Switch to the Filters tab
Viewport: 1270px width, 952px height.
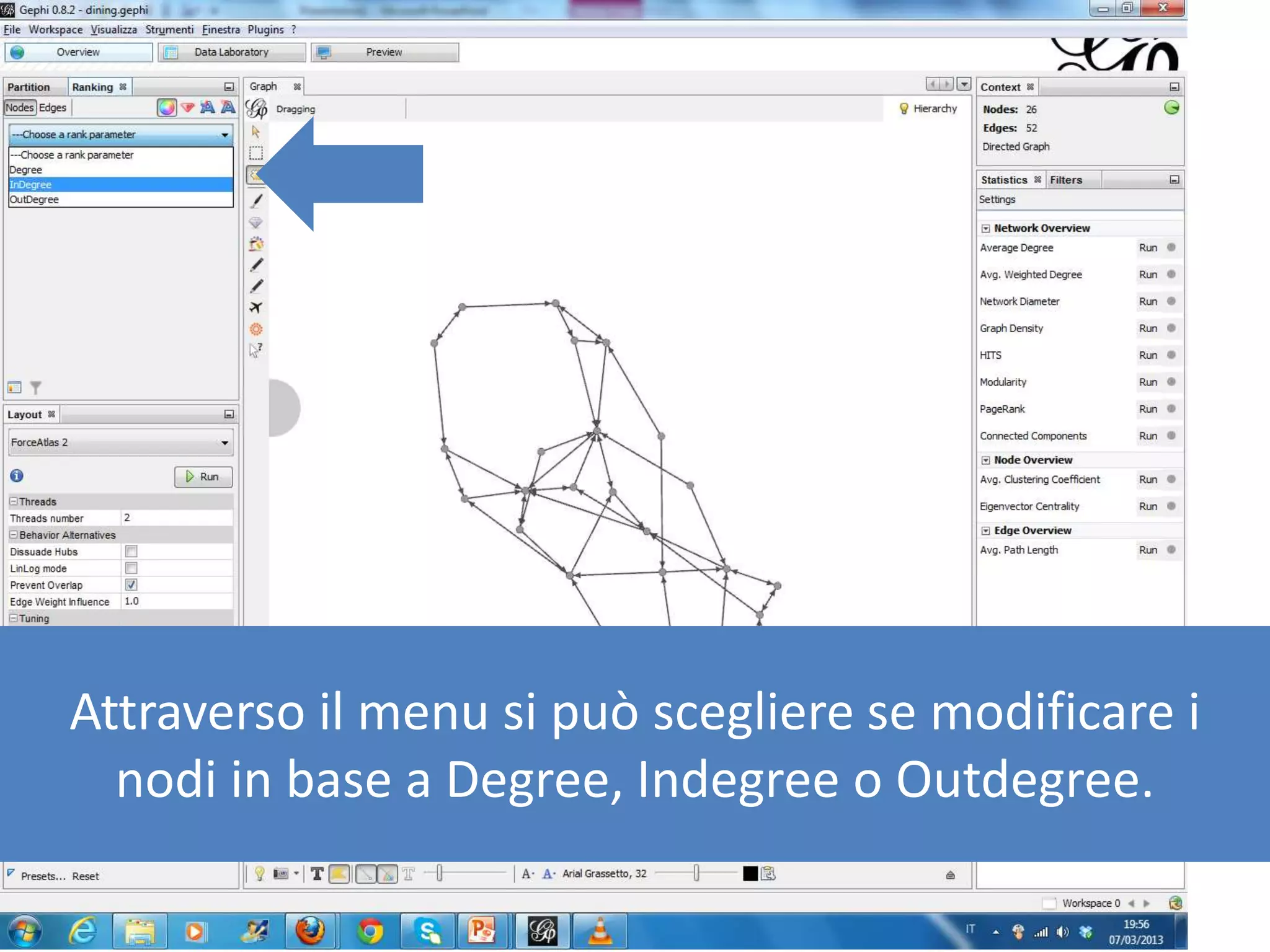(x=1065, y=180)
